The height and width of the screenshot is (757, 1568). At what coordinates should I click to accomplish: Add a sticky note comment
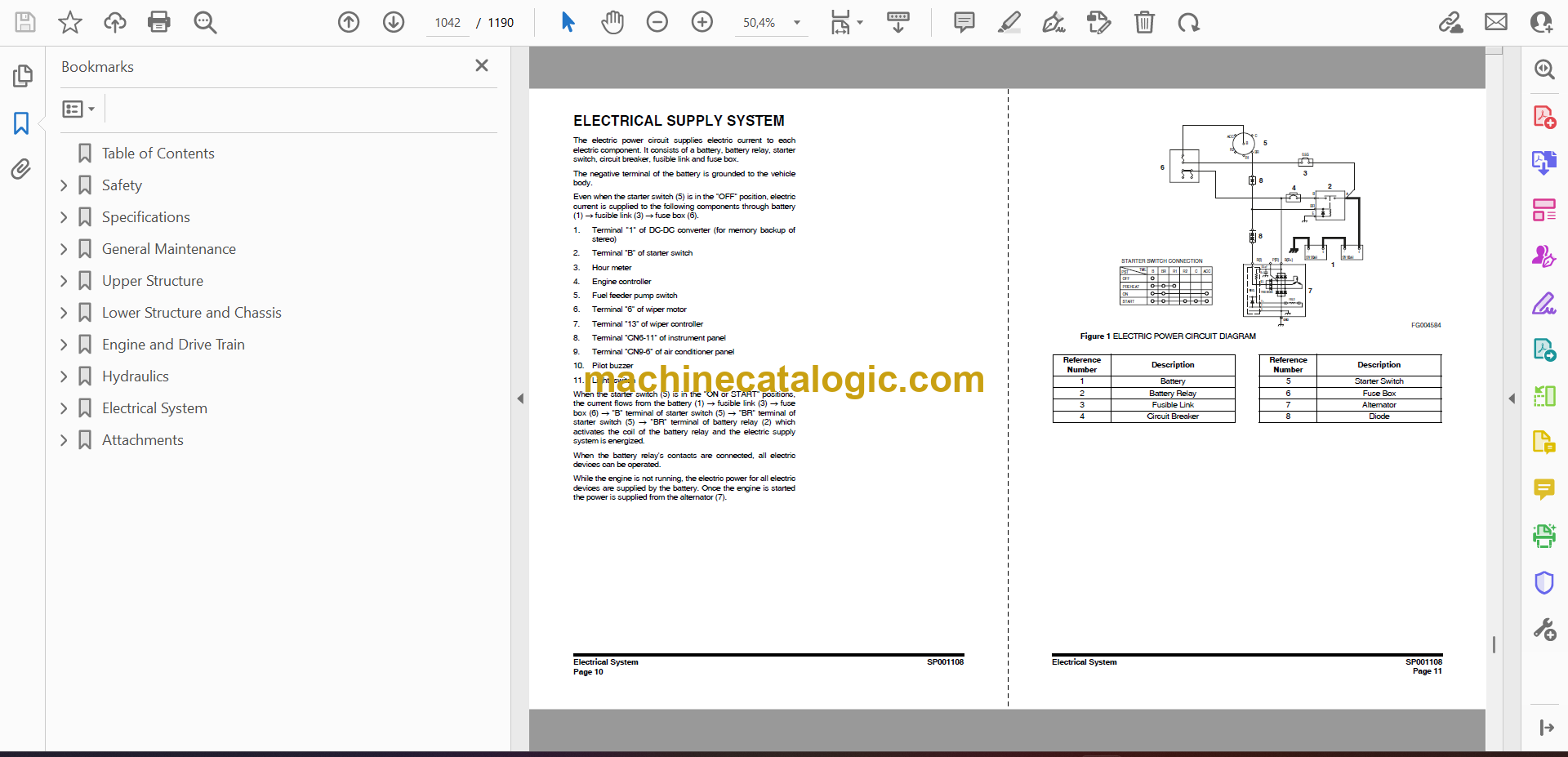click(x=964, y=22)
